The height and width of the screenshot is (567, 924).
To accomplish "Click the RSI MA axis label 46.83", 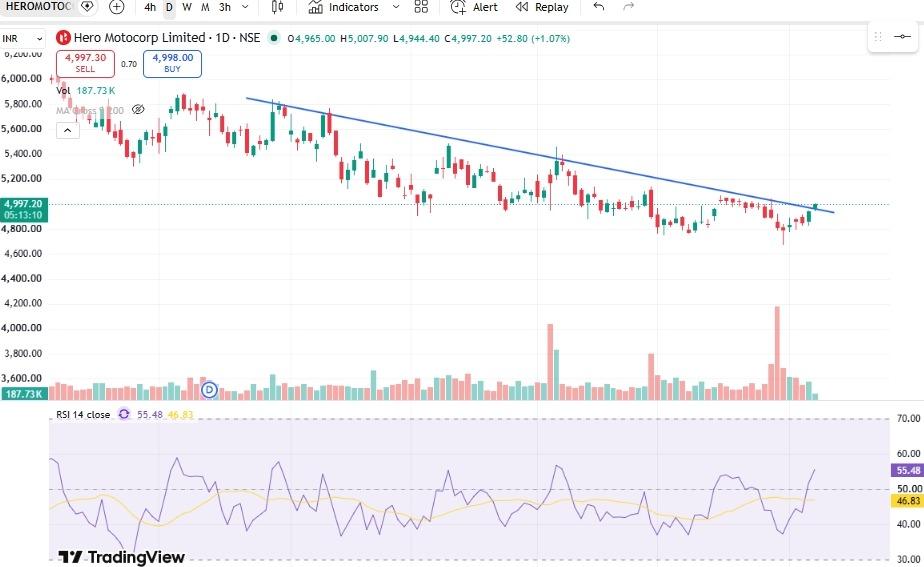I will coord(908,501).
